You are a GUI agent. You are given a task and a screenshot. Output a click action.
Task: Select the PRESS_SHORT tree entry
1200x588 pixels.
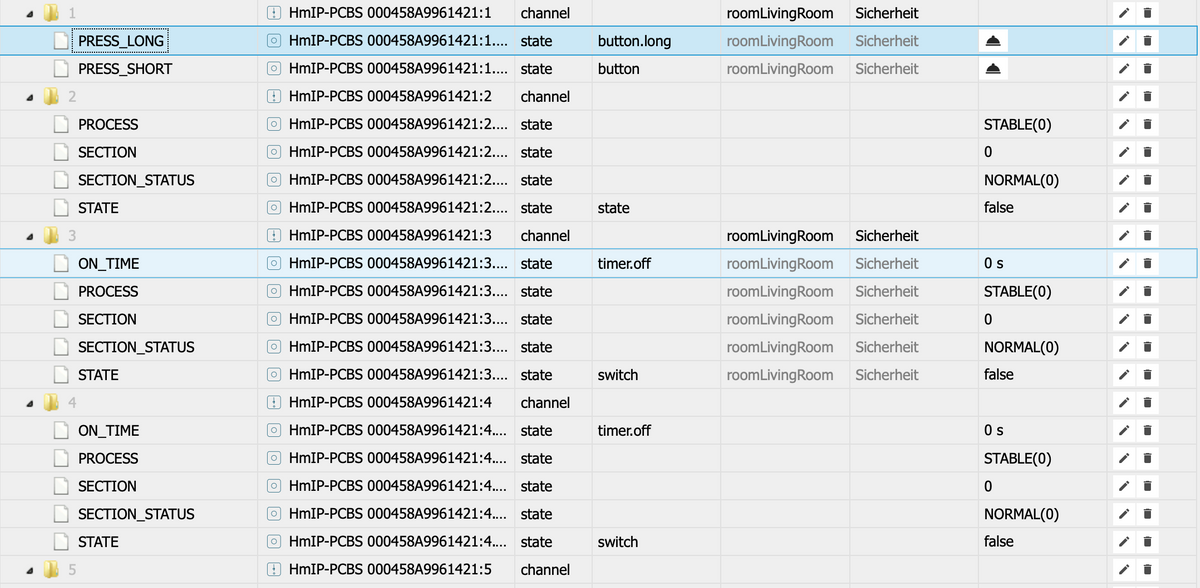pyautogui.click(x=125, y=69)
